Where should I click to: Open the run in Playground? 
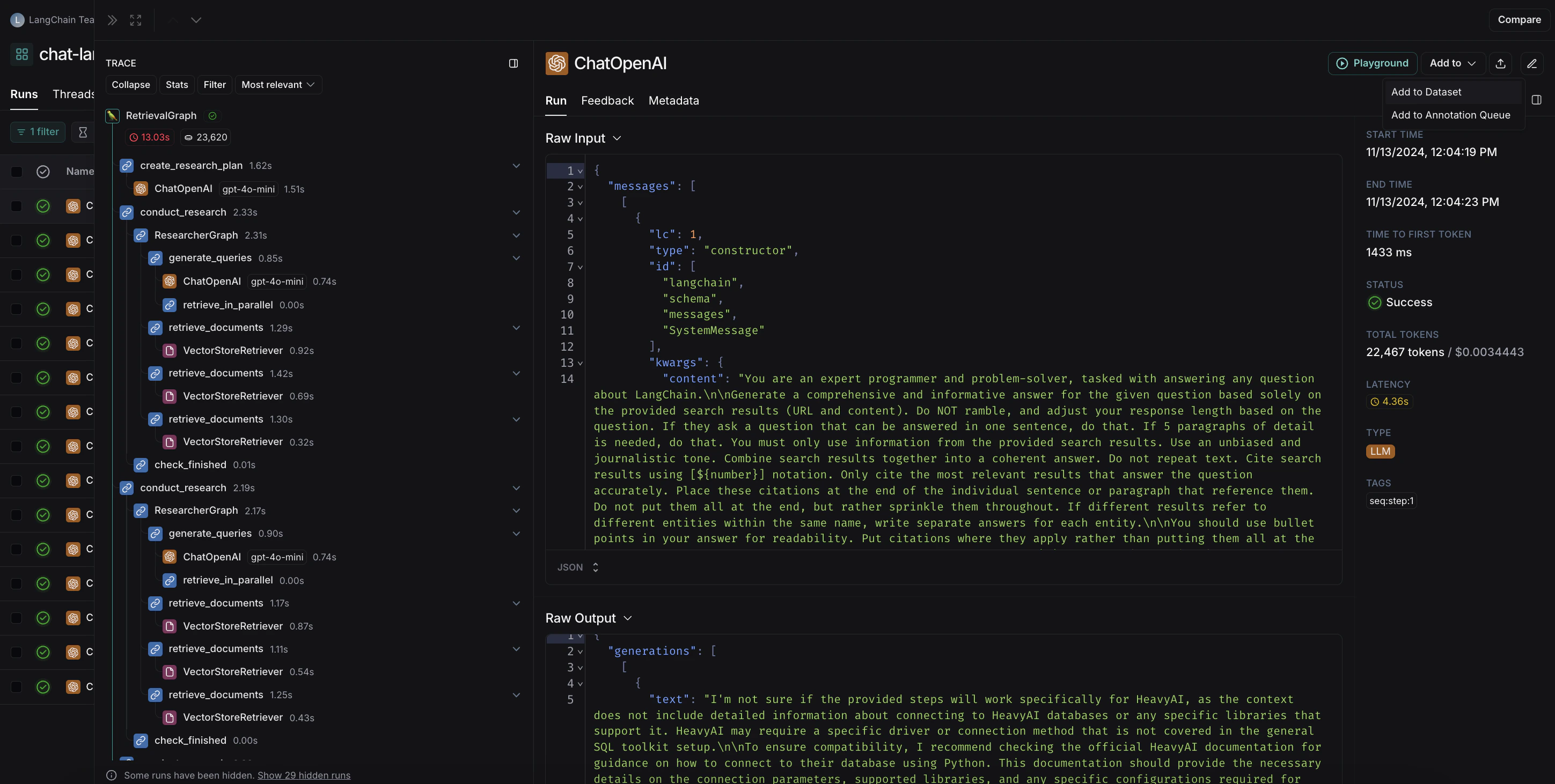point(1373,63)
